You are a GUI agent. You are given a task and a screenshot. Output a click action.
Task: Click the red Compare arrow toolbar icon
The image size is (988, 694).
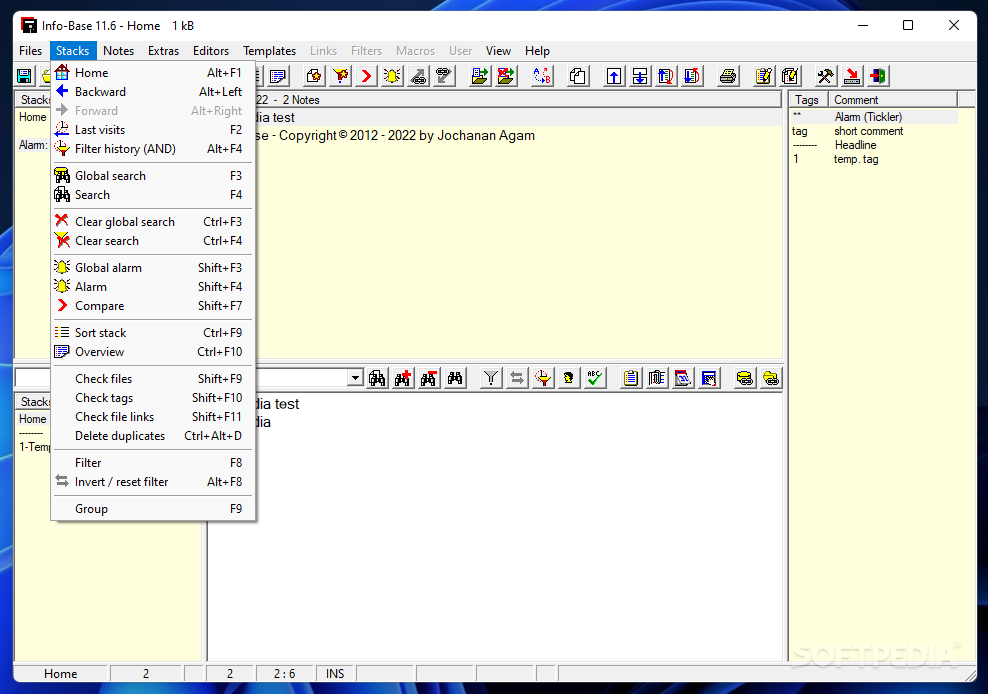coord(365,76)
